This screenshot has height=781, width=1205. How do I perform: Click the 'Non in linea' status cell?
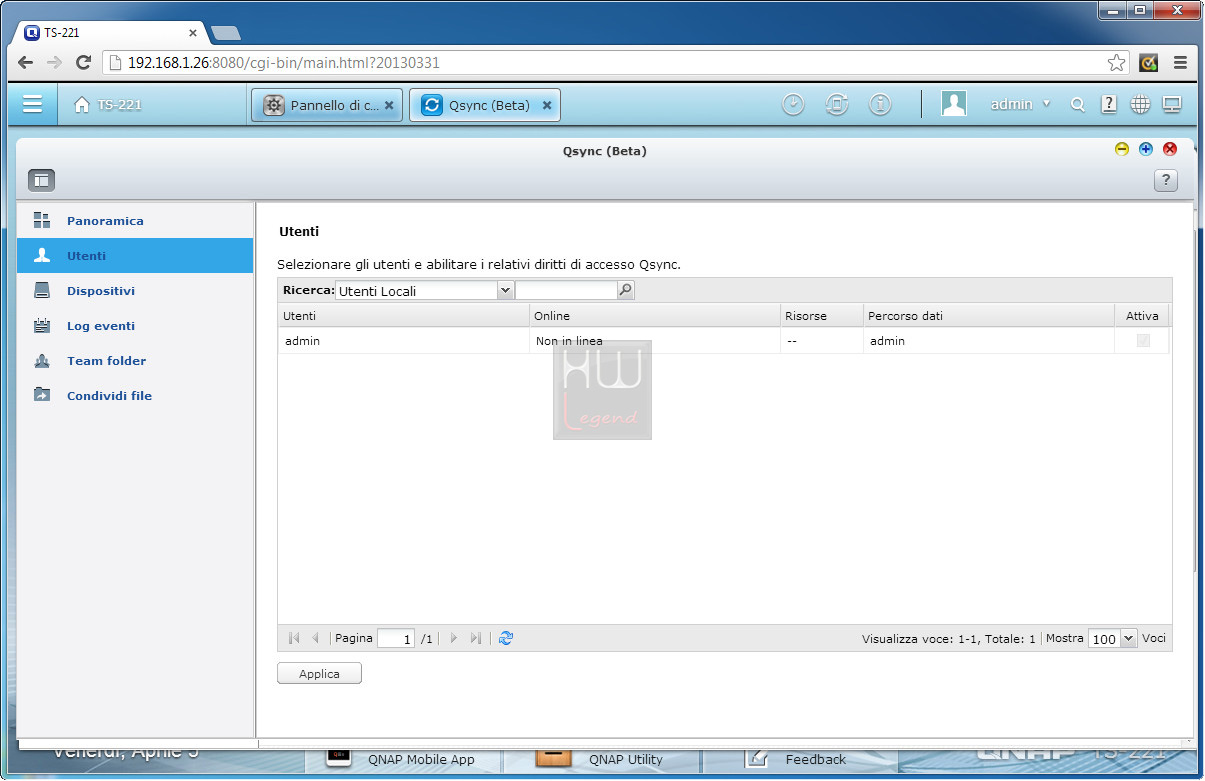coord(654,341)
